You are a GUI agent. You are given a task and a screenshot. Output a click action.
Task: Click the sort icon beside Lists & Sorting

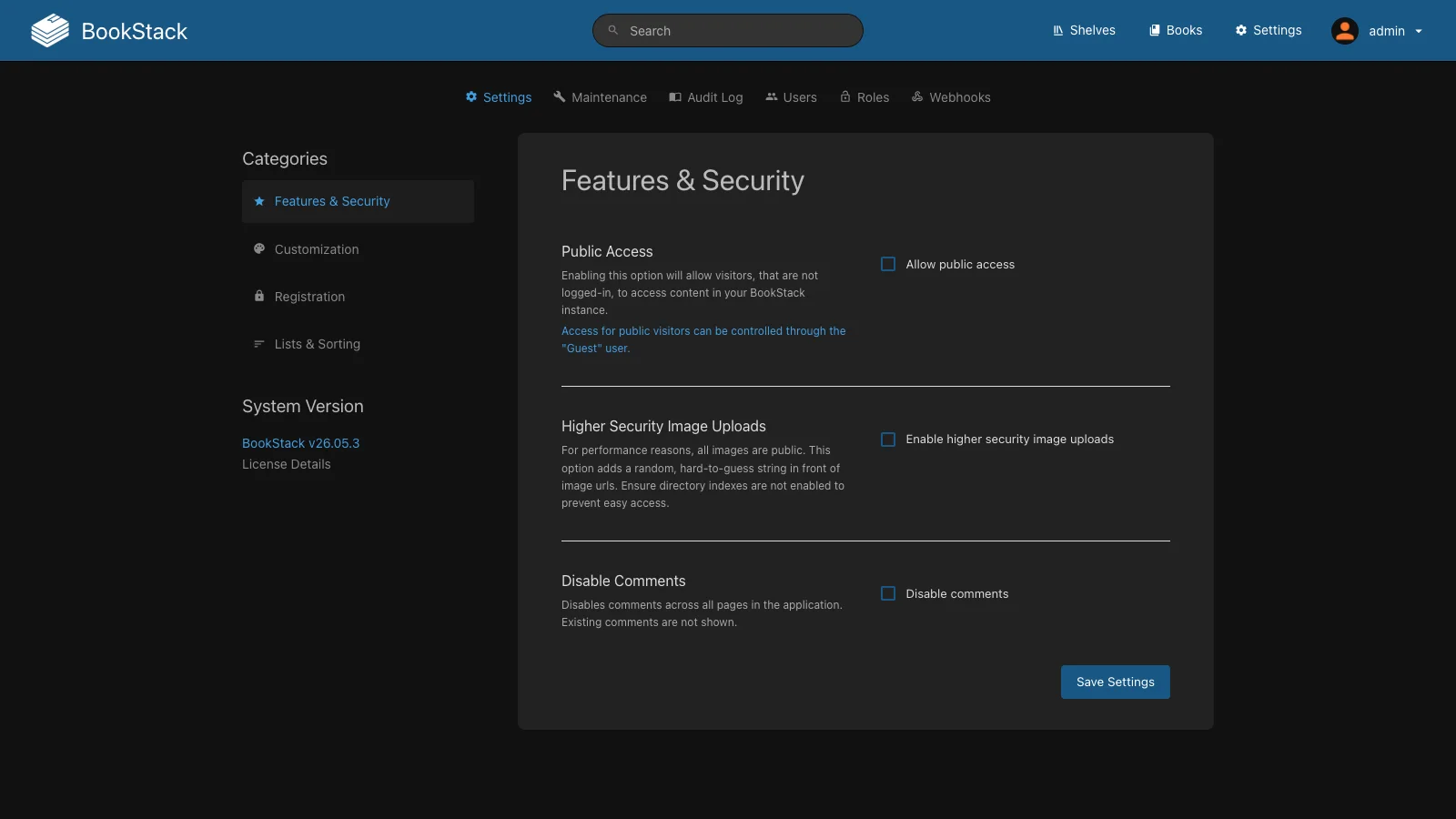259,343
